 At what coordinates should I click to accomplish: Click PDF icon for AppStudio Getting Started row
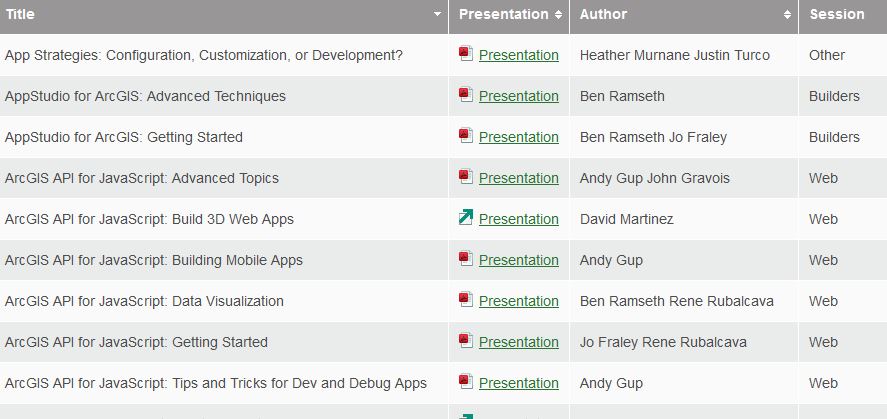coord(466,136)
